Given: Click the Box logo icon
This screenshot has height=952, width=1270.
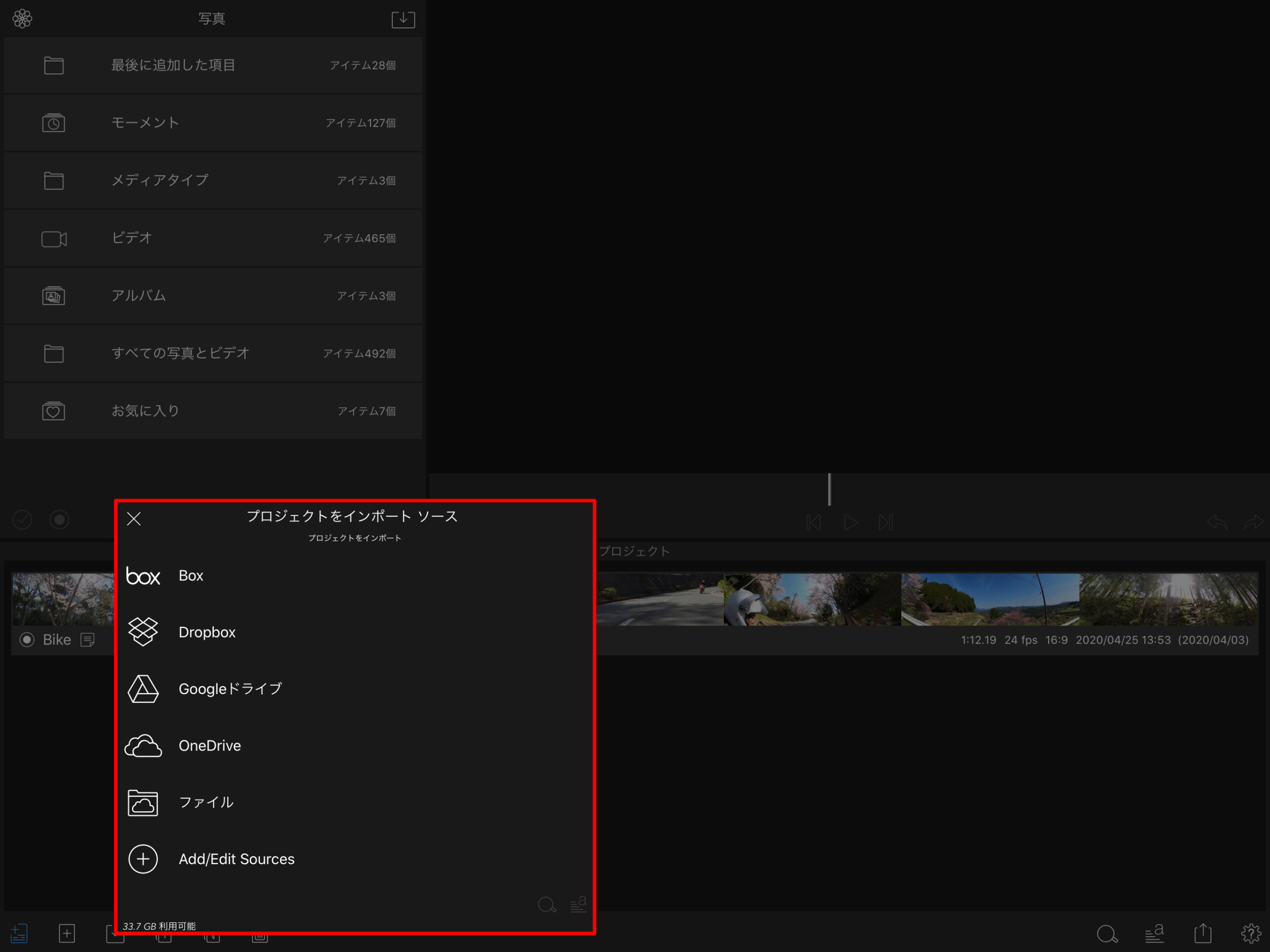Looking at the screenshot, I should pos(143,576).
